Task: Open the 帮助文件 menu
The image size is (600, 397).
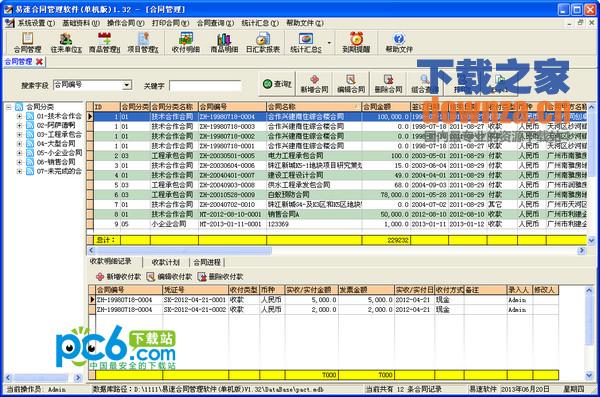Action: pyautogui.click(x=305, y=23)
